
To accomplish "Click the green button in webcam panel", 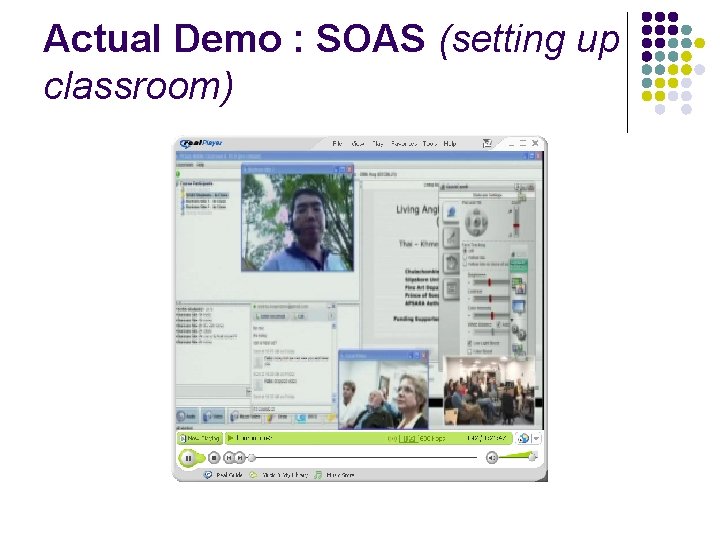I will coord(519,264).
